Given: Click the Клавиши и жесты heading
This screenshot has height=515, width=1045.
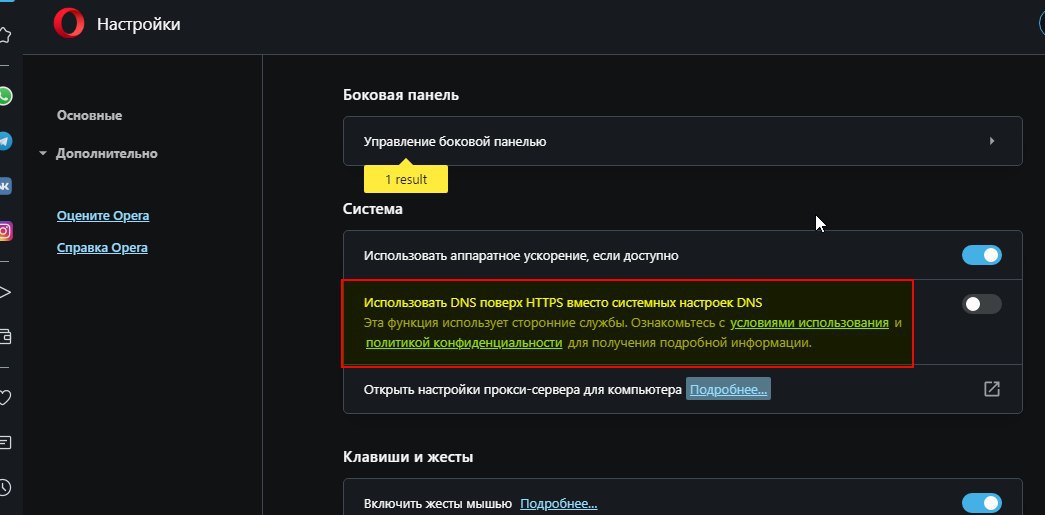Looking at the screenshot, I should coord(408,457).
